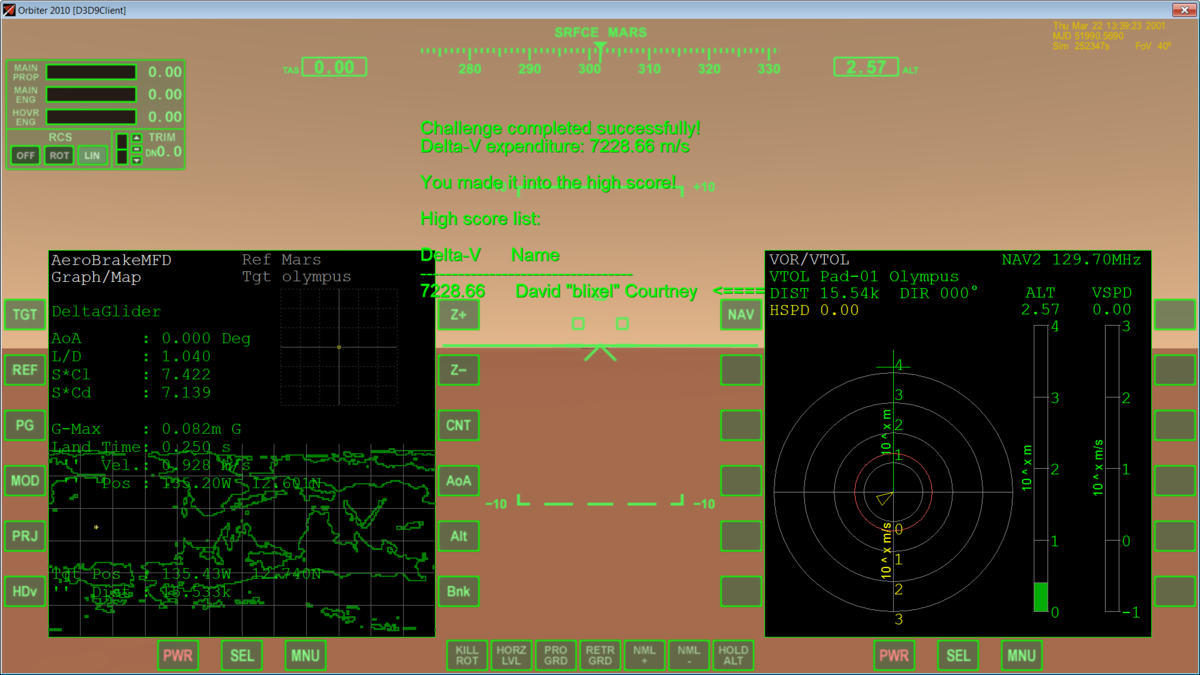The width and height of the screenshot is (1200, 675).
Task: Click 'Delta-V expenditure: 7228.66 m/s' text
Action: click(x=555, y=147)
